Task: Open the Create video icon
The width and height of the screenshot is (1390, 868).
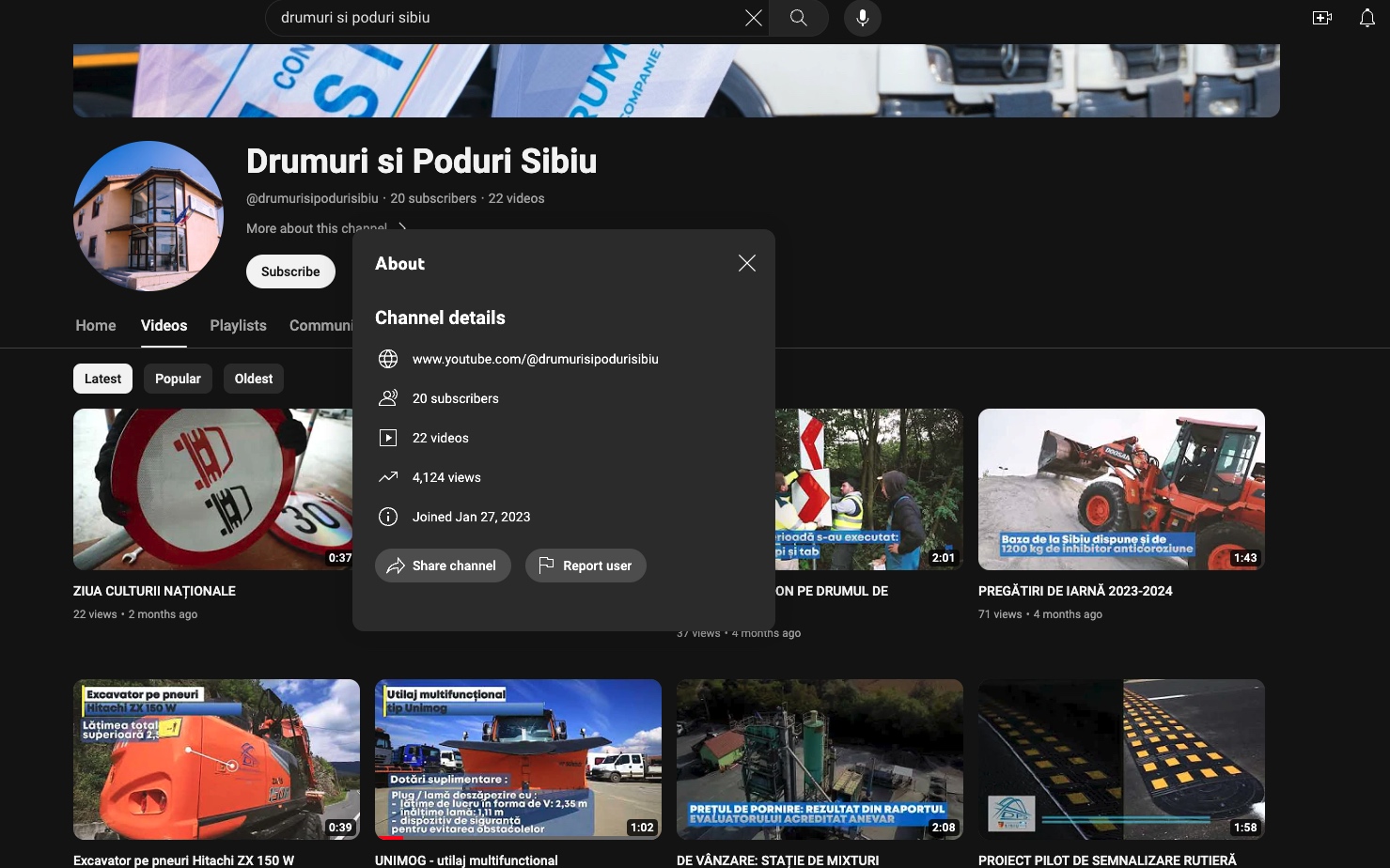Action: click(x=1321, y=18)
